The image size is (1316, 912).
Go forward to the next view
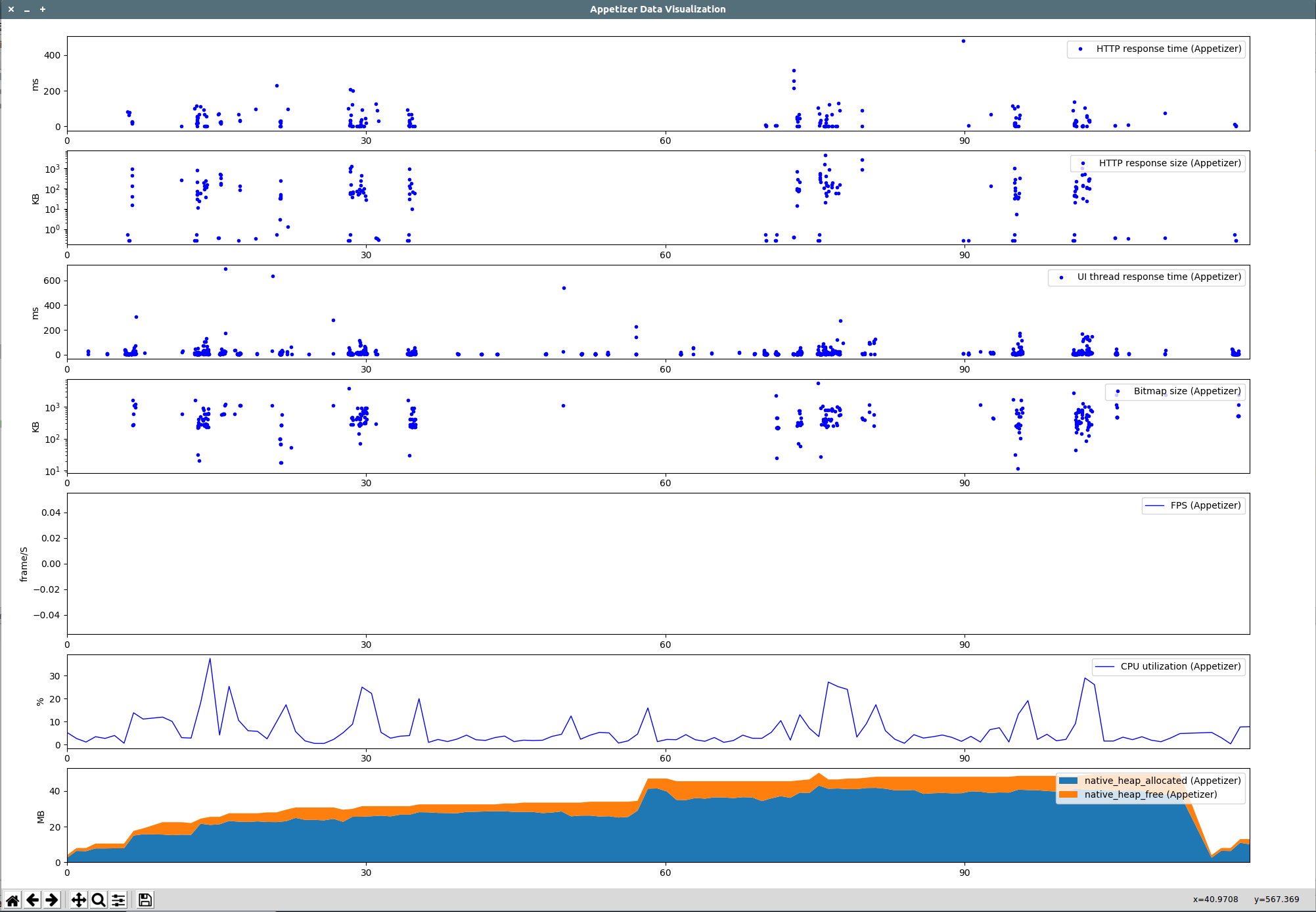[52, 900]
